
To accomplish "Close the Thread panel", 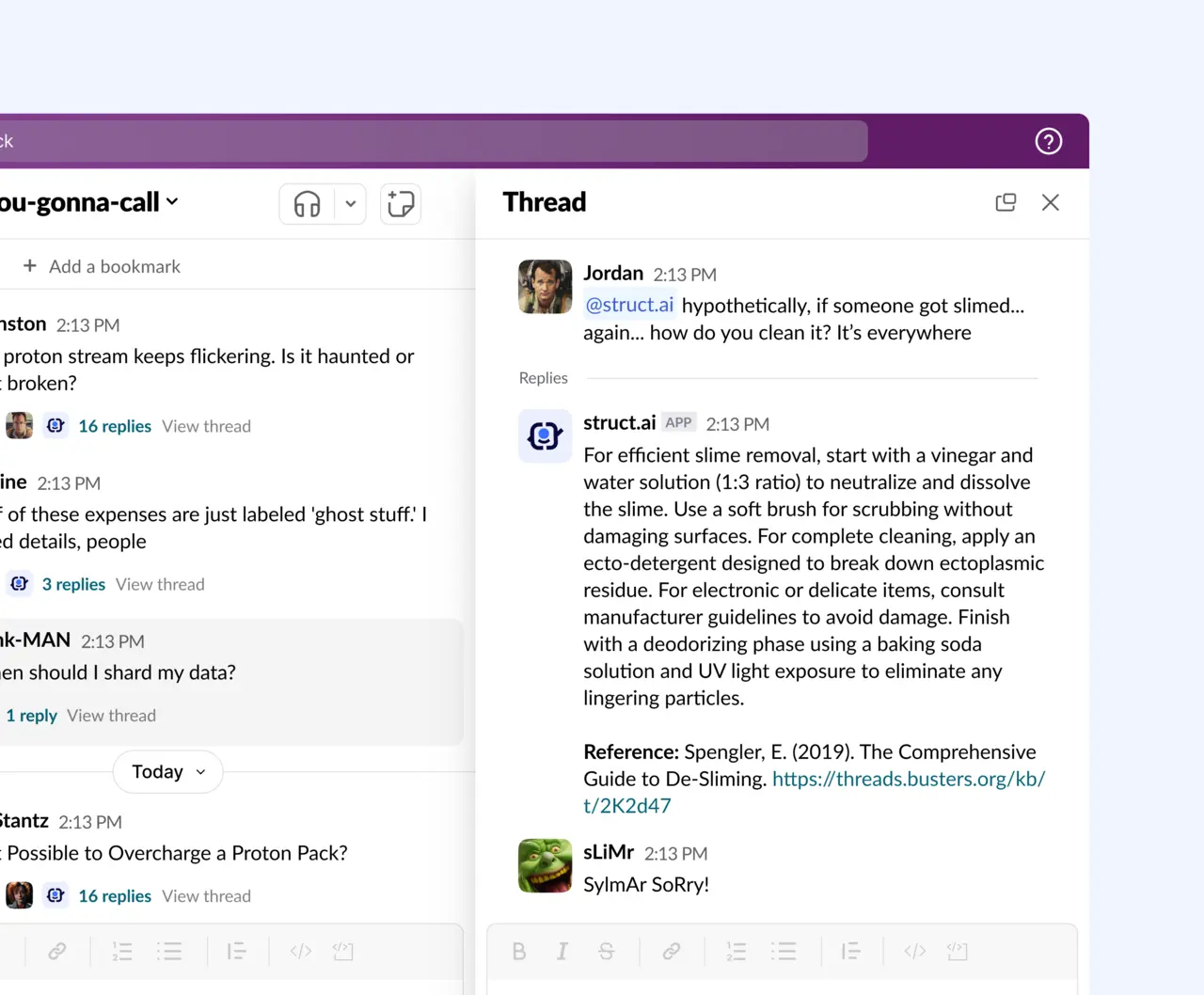I will pyautogui.click(x=1051, y=202).
